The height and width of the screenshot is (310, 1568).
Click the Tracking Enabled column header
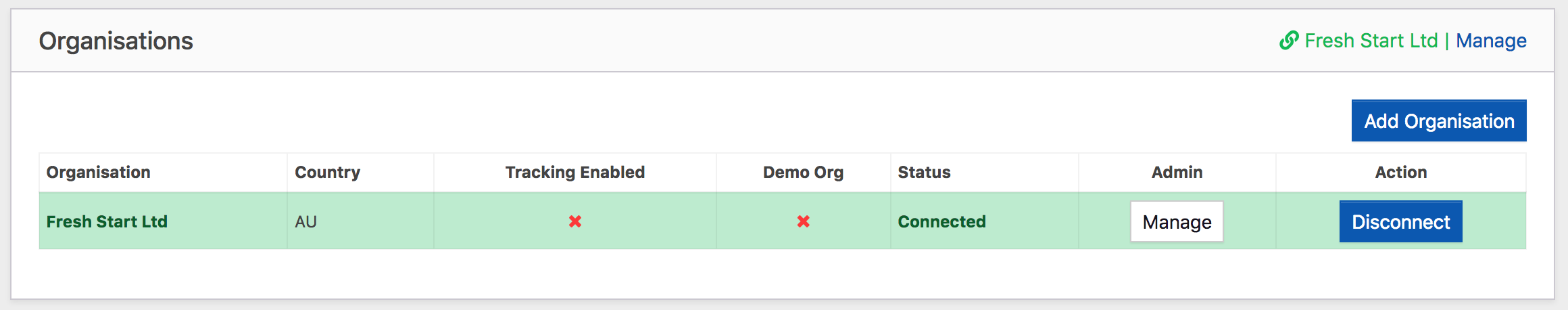[x=575, y=172]
